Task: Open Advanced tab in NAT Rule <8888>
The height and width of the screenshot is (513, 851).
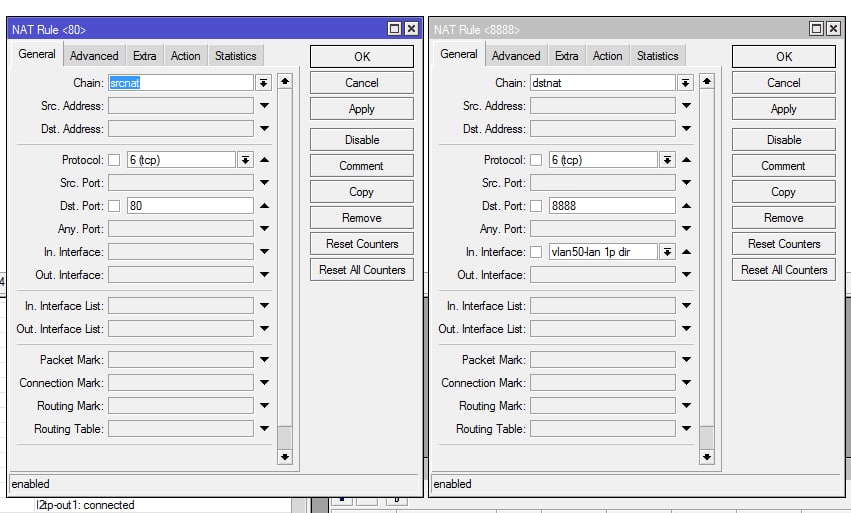Action: pos(516,55)
